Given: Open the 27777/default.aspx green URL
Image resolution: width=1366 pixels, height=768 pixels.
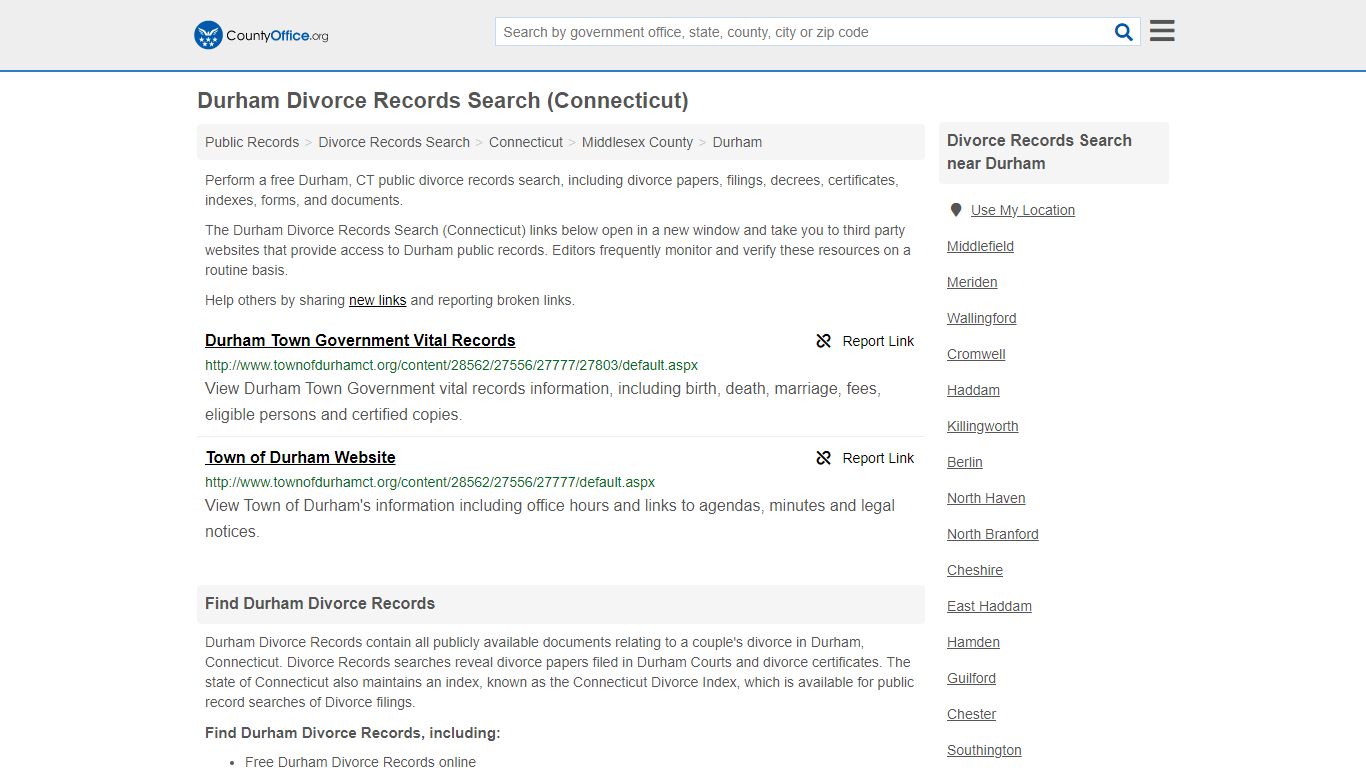Looking at the screenshot, I should click(x=430, y=482).
